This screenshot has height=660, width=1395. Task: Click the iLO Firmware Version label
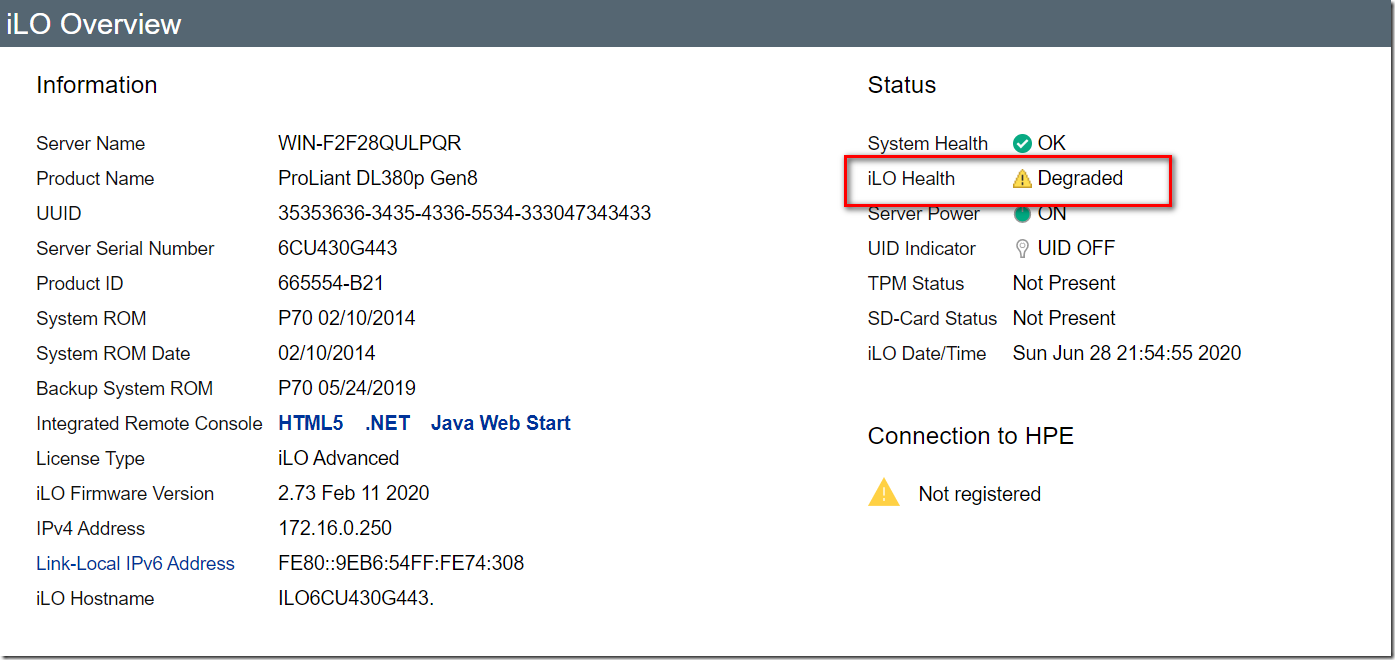(x=125, y=493)
